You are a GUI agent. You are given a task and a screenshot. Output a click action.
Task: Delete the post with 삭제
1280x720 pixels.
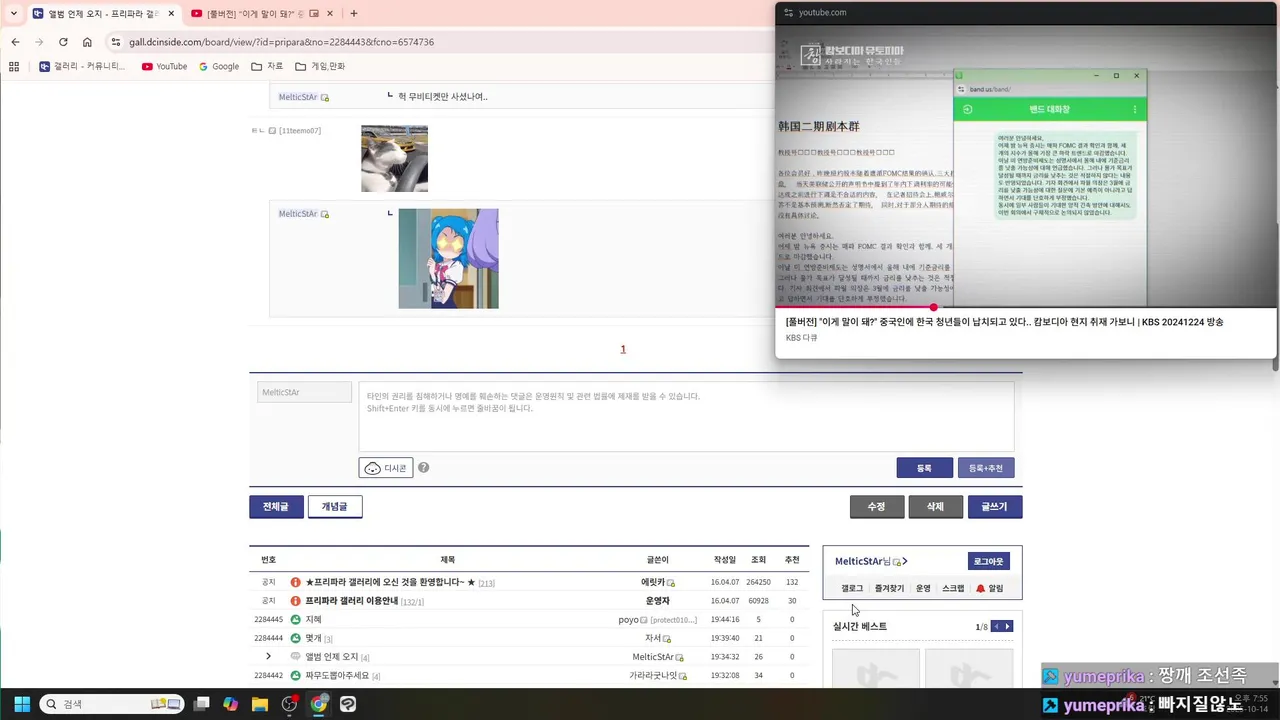click(x=935, y=507)
